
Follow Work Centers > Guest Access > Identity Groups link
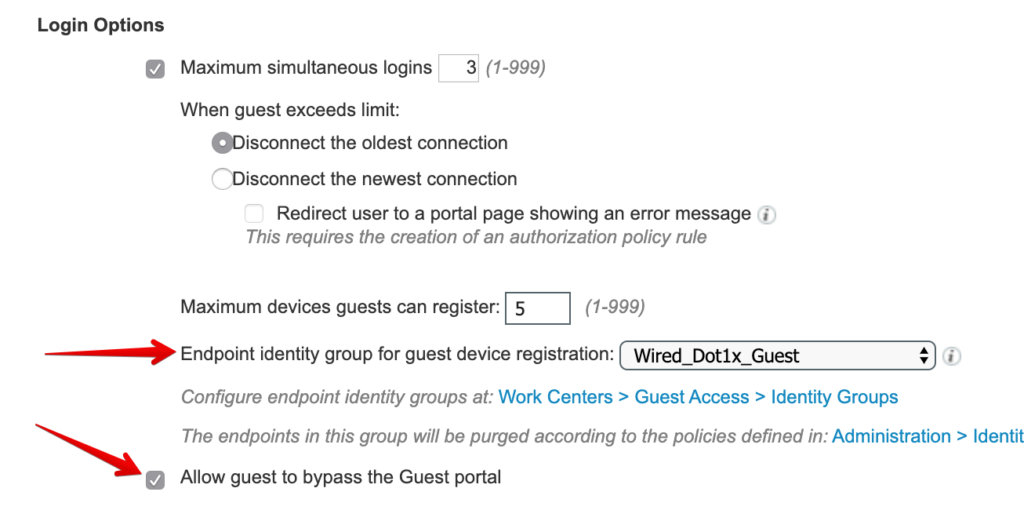click(698, 397)
